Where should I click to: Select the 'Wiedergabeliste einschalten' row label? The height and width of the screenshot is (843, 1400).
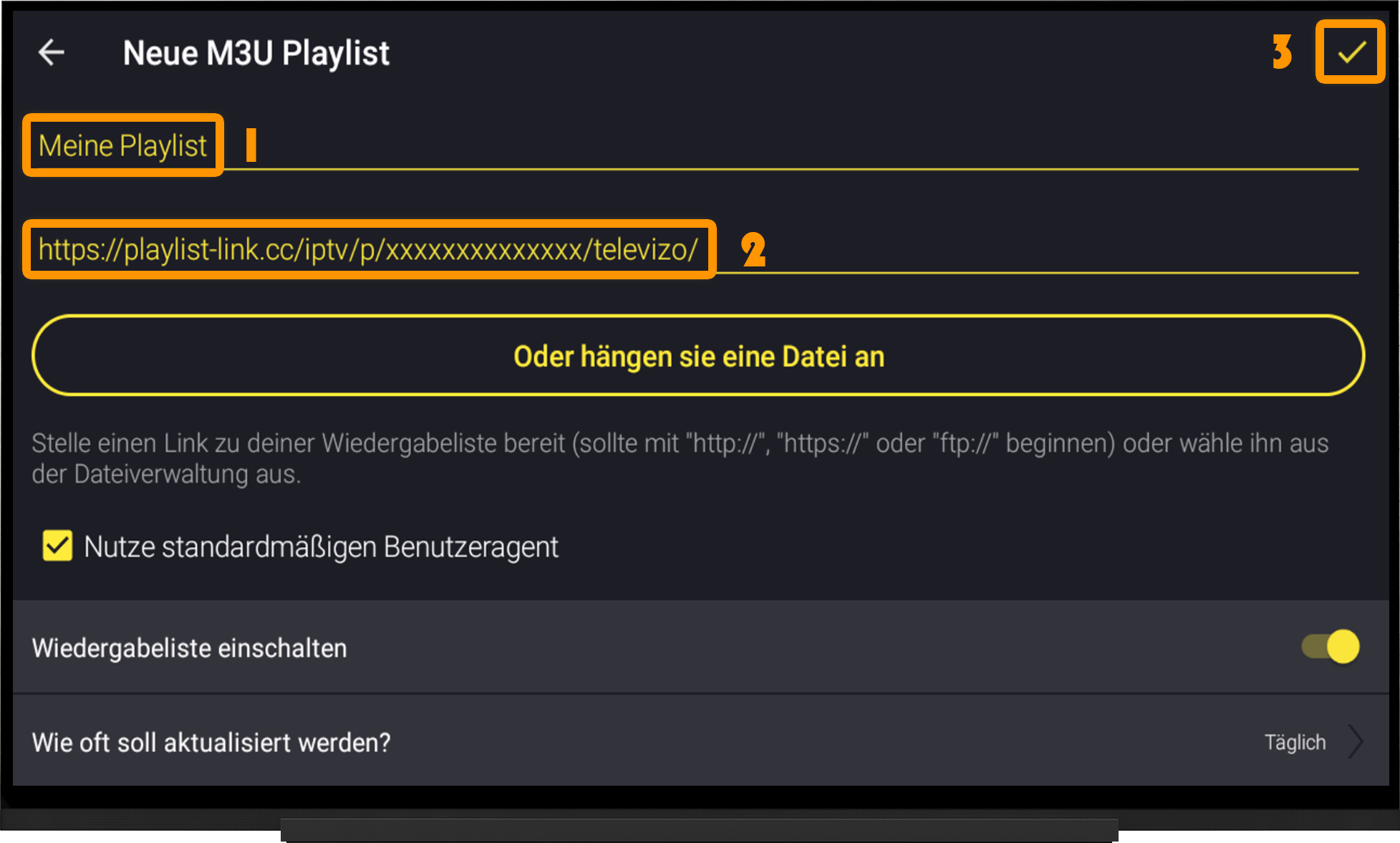[x=189, y=648]
